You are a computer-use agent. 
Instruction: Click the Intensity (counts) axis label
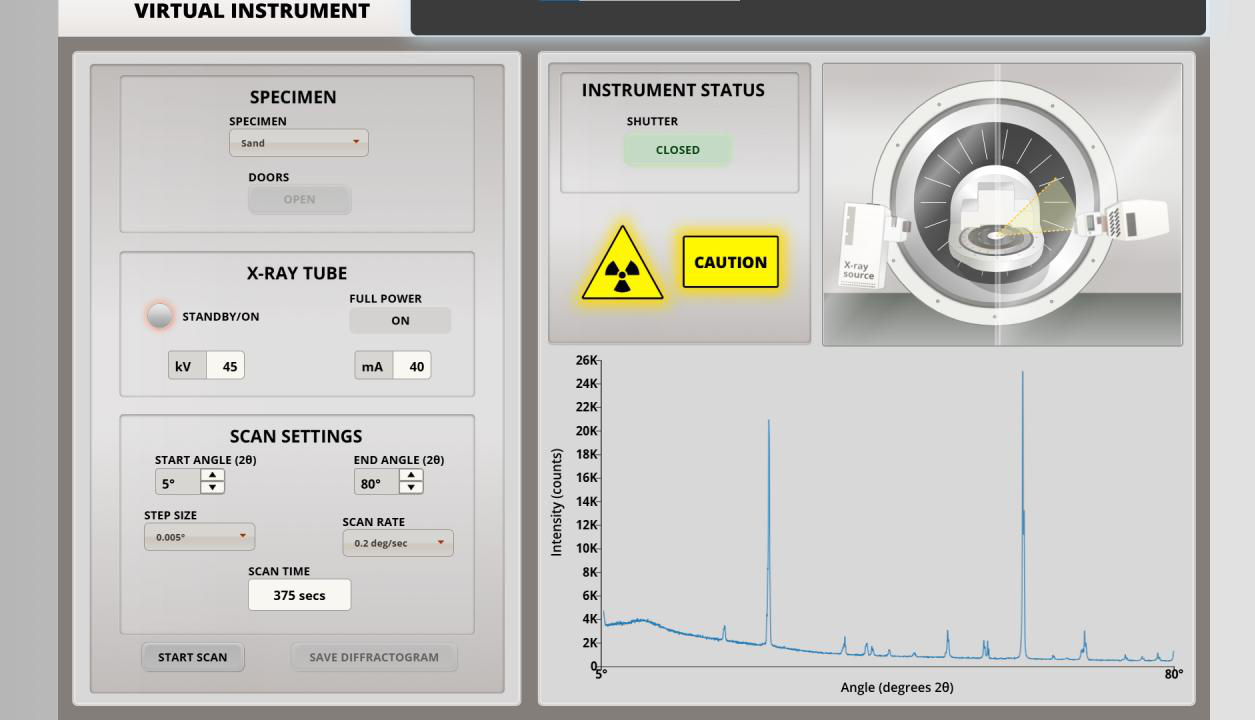pyautogui.click(x=557, y=502)
